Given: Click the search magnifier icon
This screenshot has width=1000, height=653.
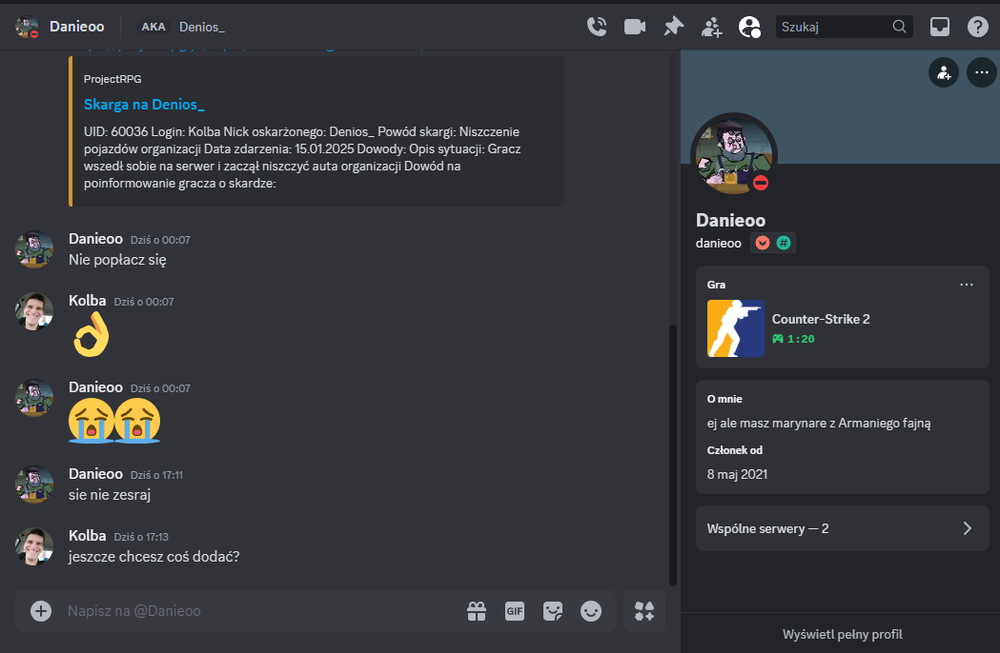Looking at the screenshot, I should [x=899, y=27].
